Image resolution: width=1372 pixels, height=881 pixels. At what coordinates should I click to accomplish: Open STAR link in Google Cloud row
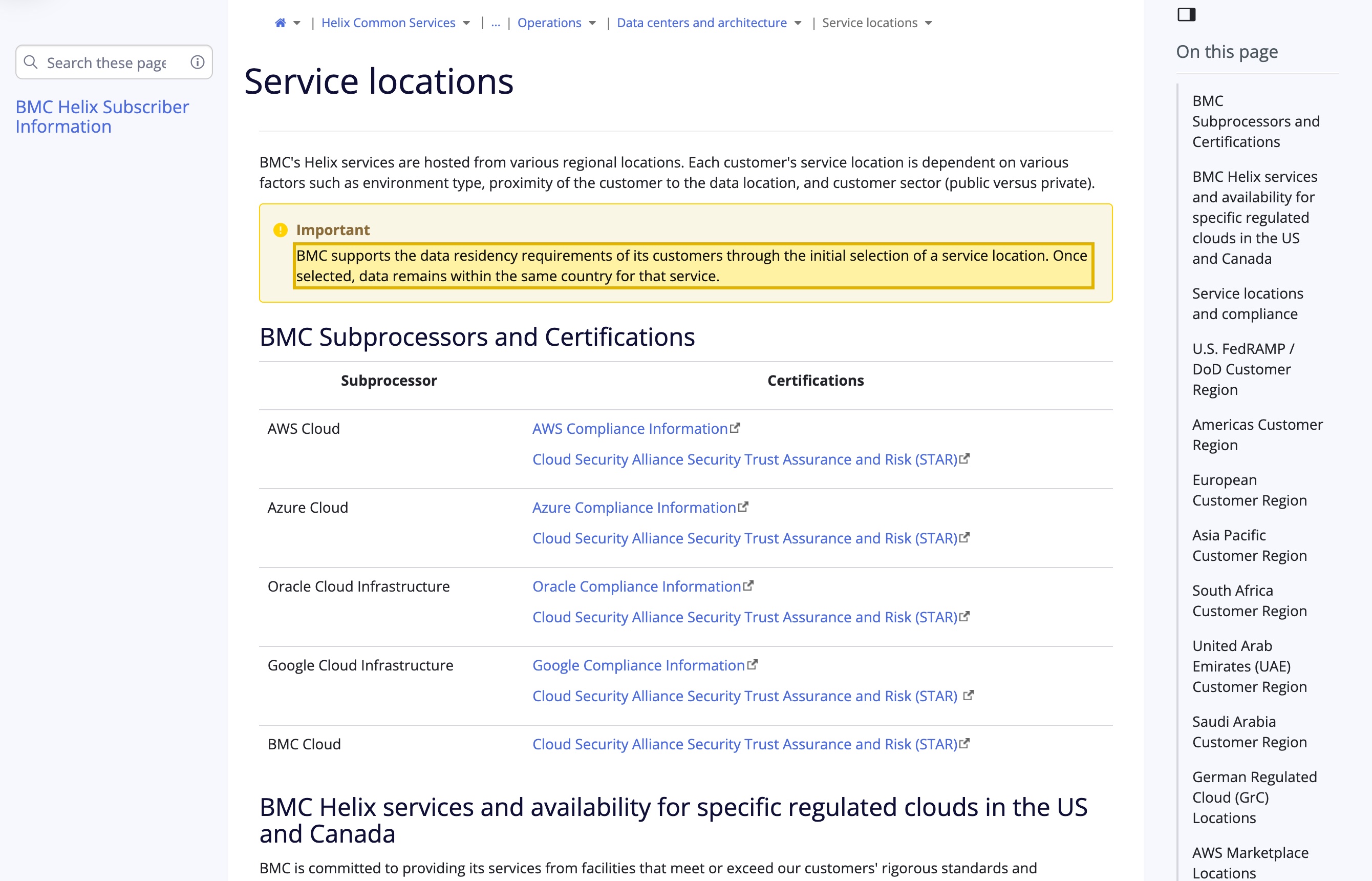pos(744,696)
